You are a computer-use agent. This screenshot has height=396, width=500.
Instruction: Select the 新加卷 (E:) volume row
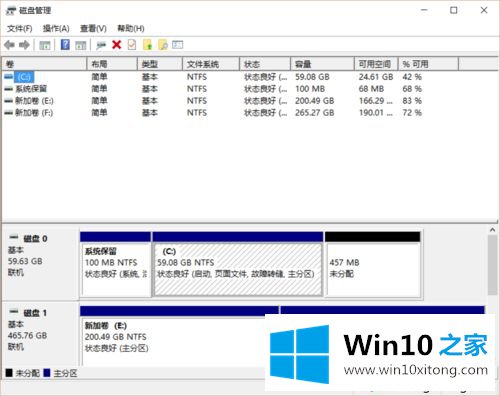coord(34,101)
